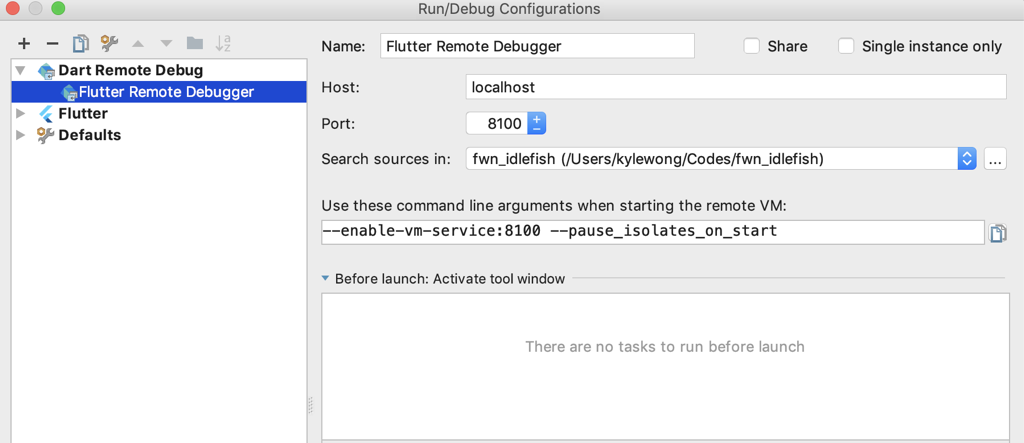Click the Port number stepper arrows
1024x443 pixels.
coord(537,124)
